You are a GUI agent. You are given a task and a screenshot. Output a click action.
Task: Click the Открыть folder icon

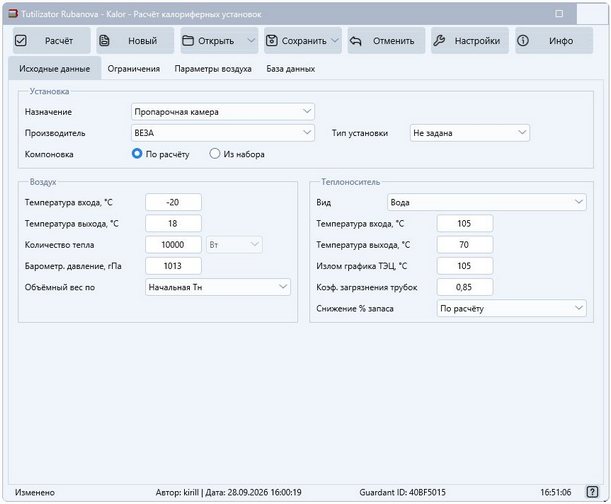[188, 41]
